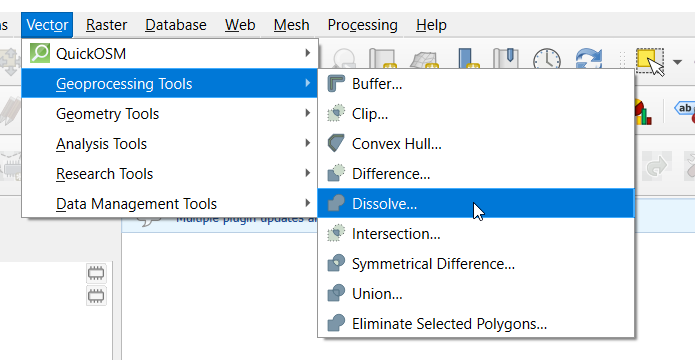Choose Intersection... tool
The width and height of the screenshot is (695, 360).
(x=476, y=234)
